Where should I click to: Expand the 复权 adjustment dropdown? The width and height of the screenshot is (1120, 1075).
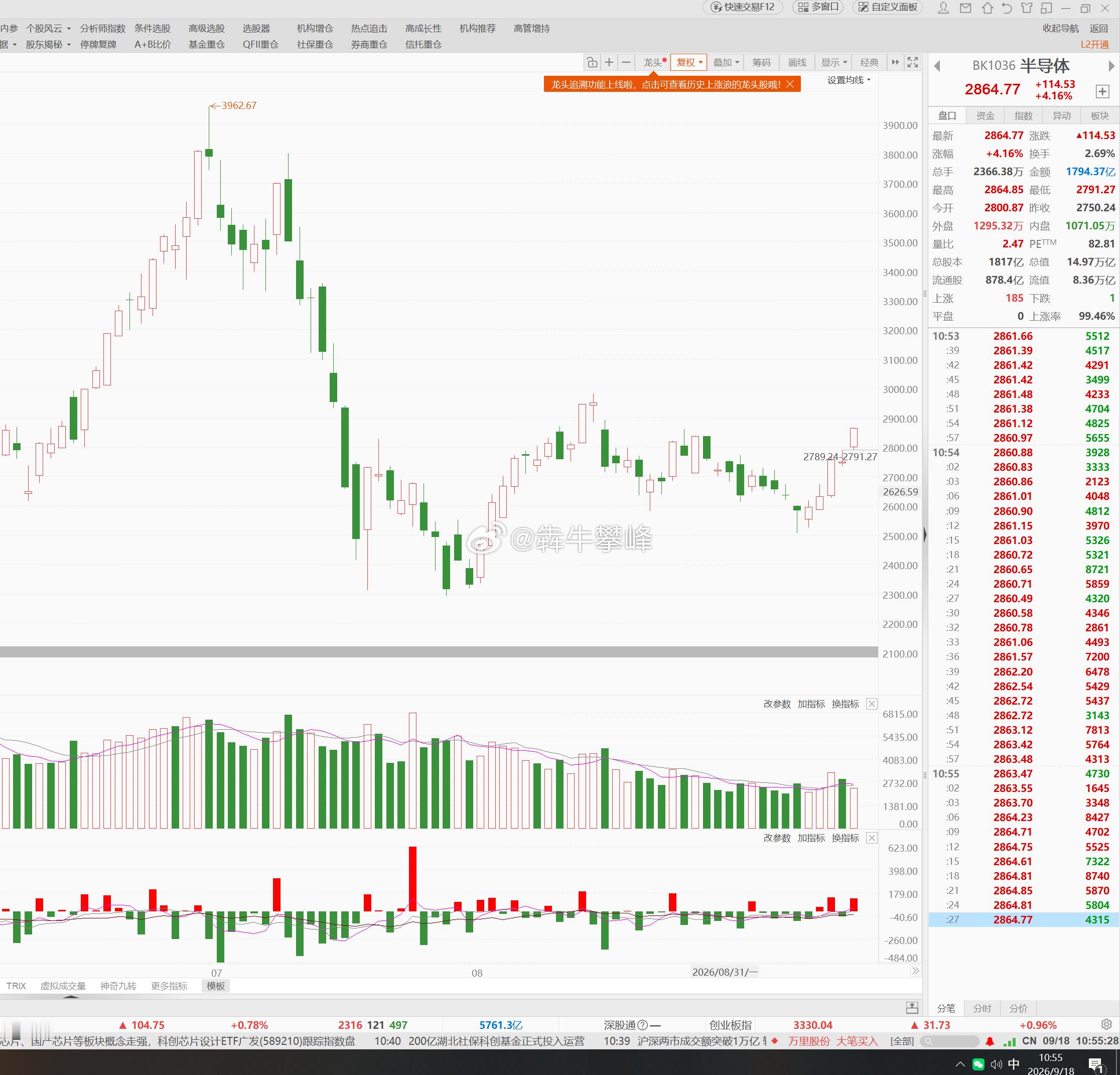[688, 62]
